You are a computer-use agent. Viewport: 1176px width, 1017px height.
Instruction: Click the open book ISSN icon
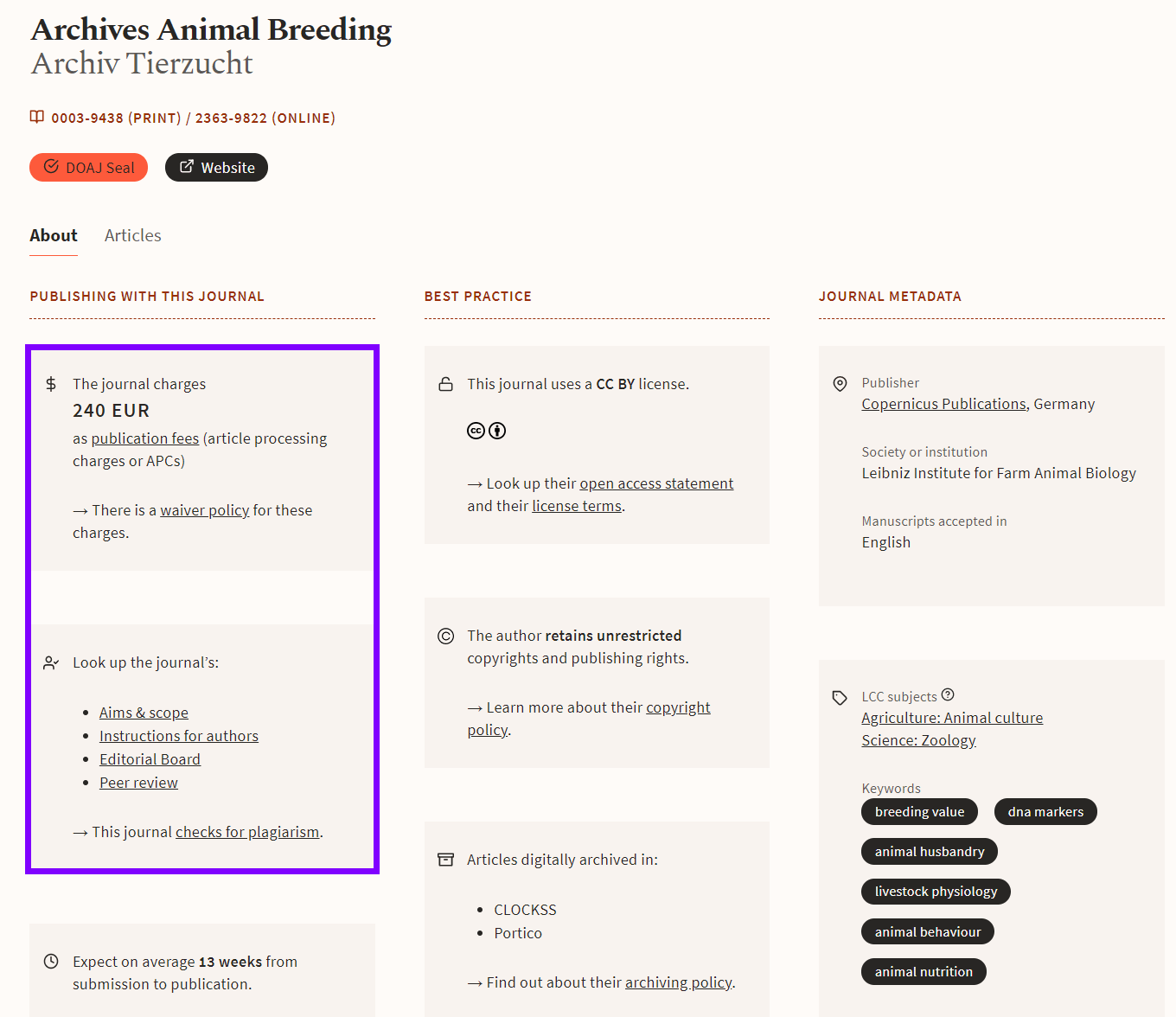[x=37, y=117]
